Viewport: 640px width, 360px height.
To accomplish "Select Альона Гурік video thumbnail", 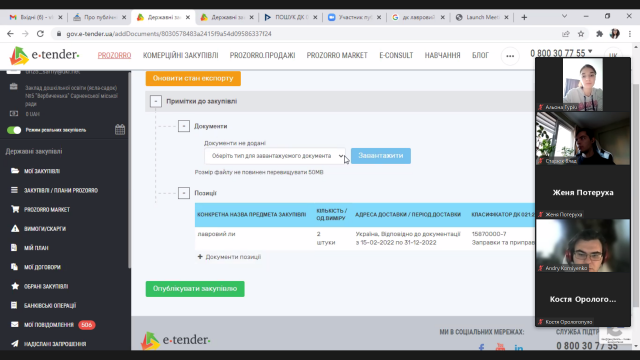I will click(x=583, y=84).
